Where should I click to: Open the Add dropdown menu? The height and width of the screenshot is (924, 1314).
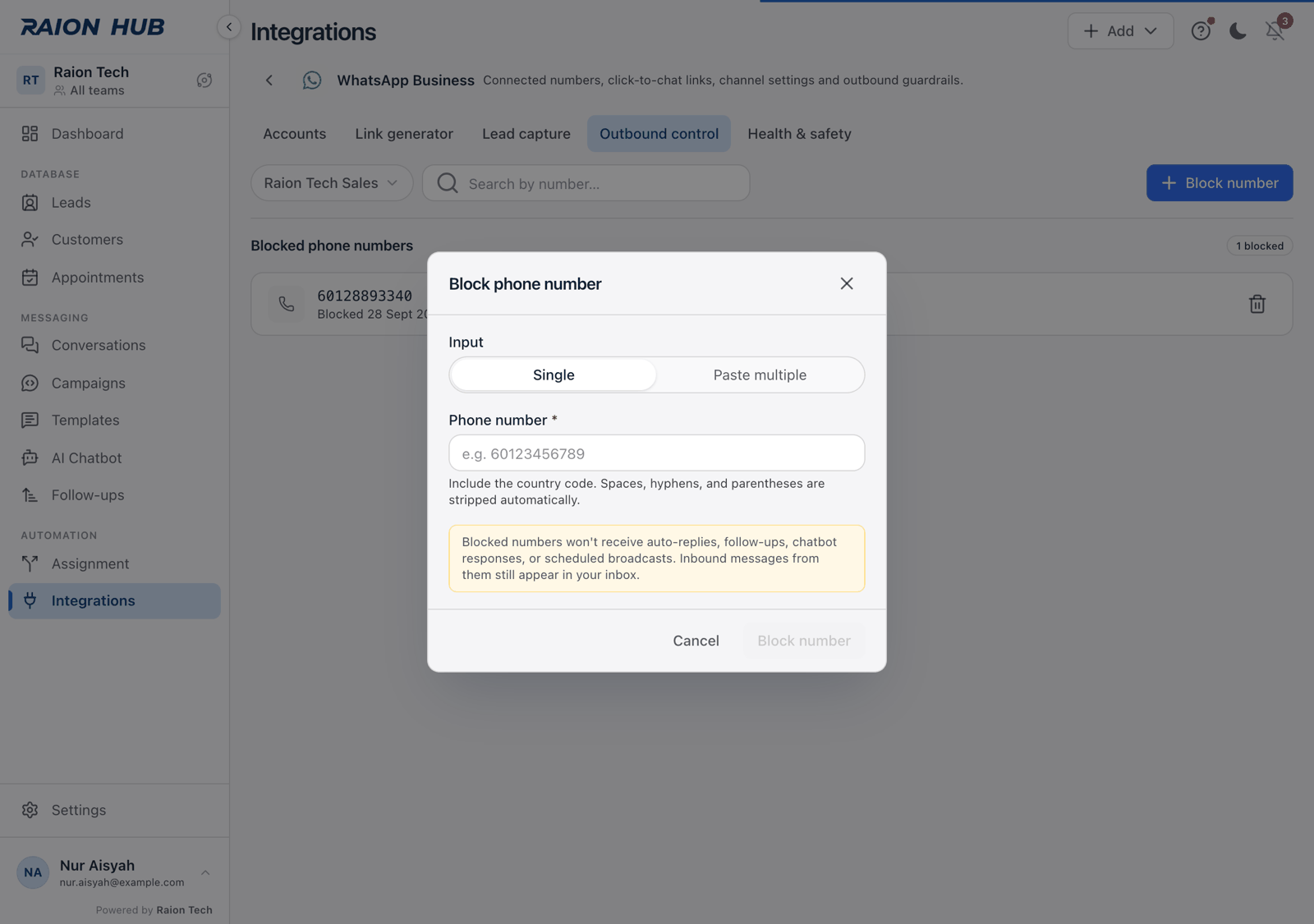[1120, 31]
